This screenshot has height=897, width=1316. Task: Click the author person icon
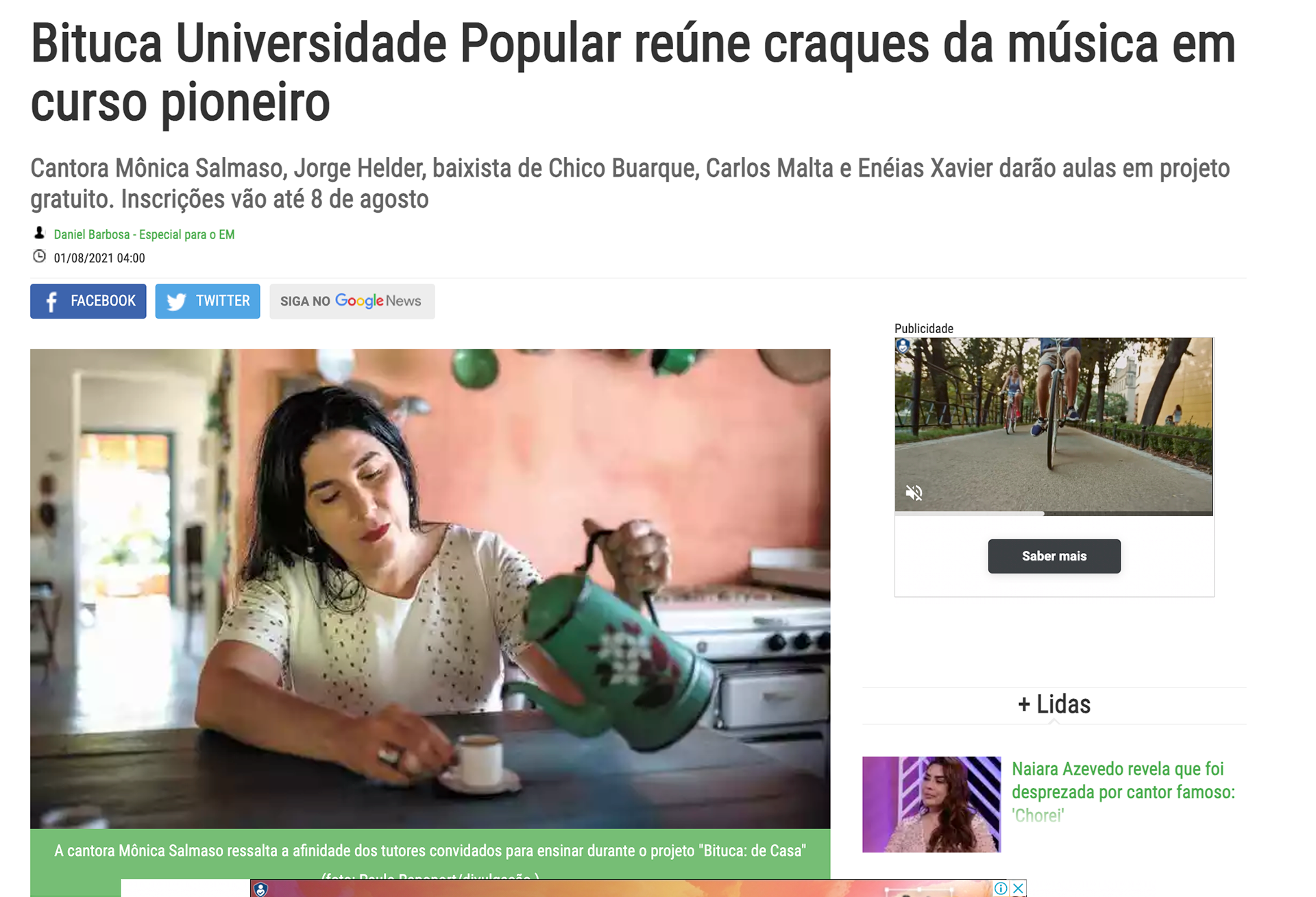39,233
